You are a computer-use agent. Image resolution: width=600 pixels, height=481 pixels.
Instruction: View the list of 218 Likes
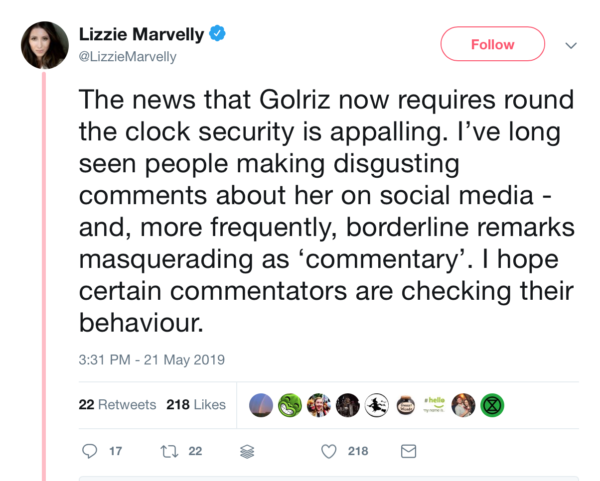(196, 405)
